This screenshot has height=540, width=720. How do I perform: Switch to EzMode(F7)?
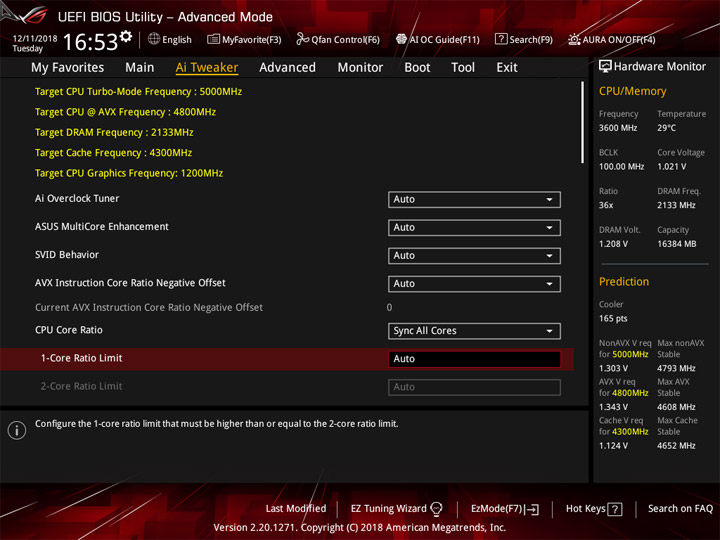point(505,509)
